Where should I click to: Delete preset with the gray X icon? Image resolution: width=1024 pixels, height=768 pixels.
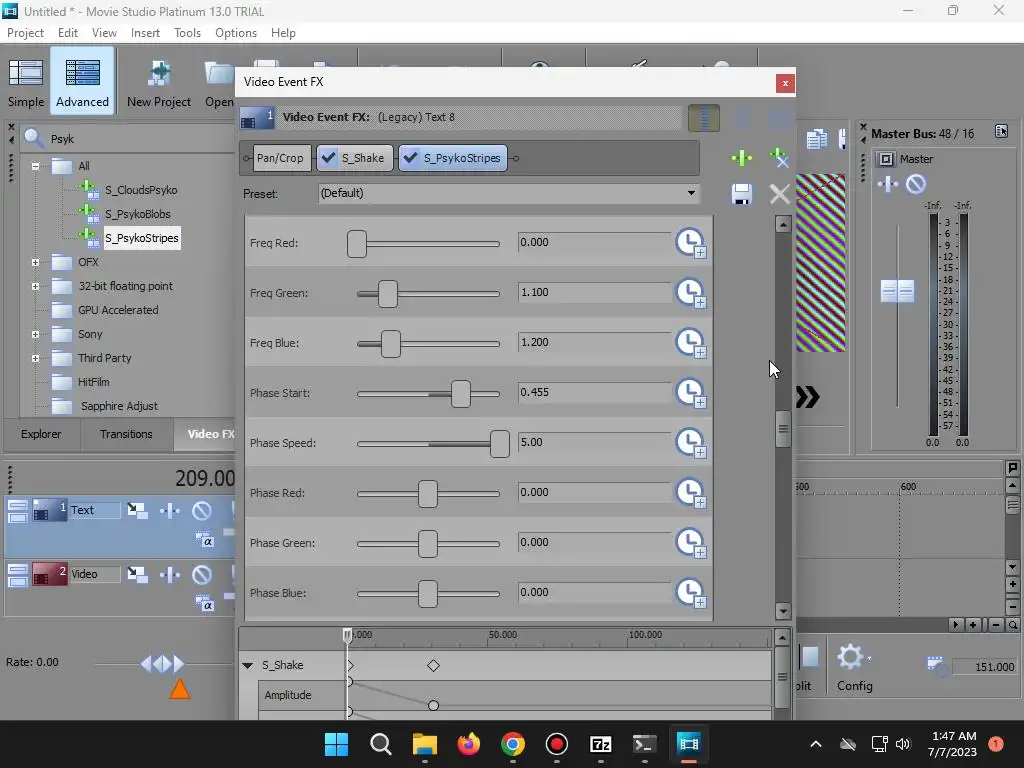coord(779,194)
